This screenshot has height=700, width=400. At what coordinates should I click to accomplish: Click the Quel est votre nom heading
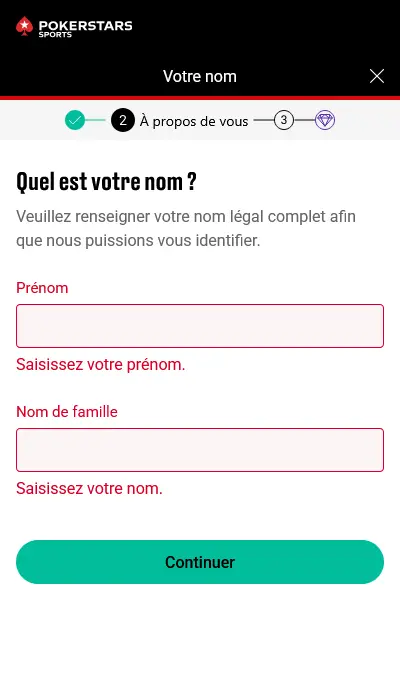click(106, 182)
